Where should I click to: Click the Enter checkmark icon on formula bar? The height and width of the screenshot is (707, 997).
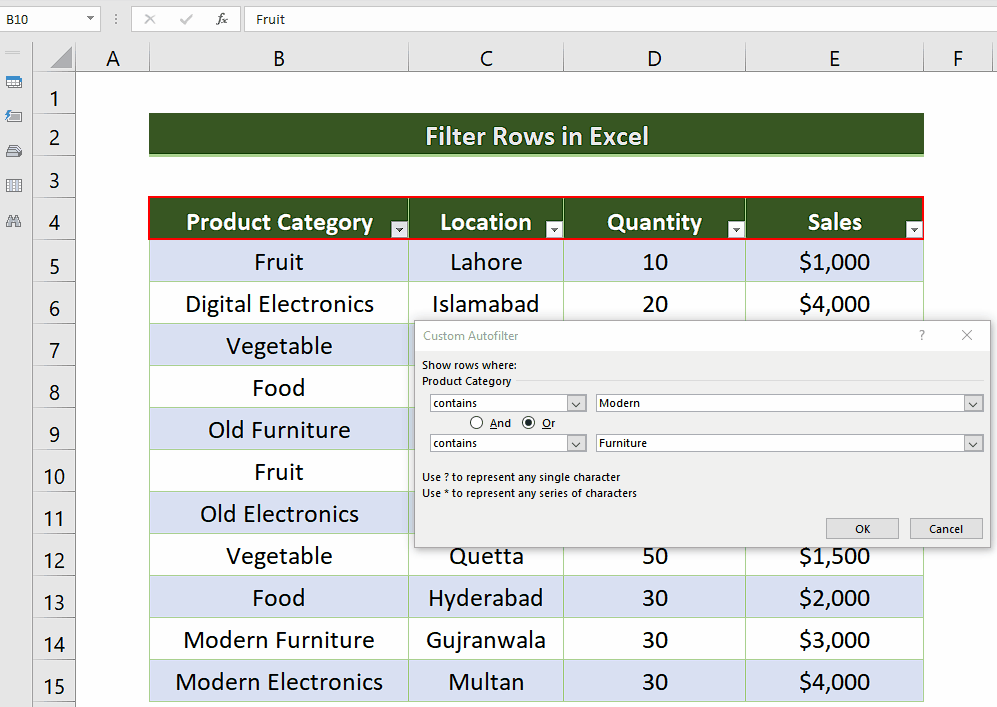[186, 18]
